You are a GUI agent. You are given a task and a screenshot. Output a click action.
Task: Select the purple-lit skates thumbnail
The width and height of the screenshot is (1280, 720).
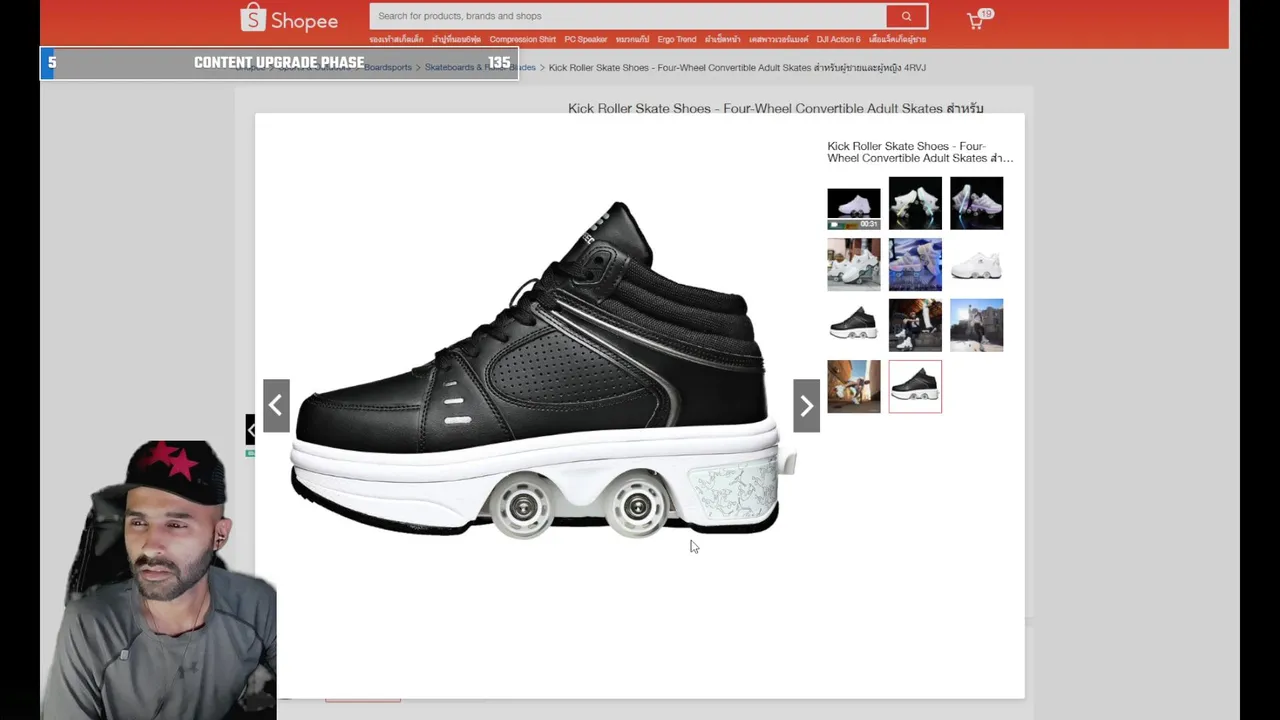pos(976,203)
